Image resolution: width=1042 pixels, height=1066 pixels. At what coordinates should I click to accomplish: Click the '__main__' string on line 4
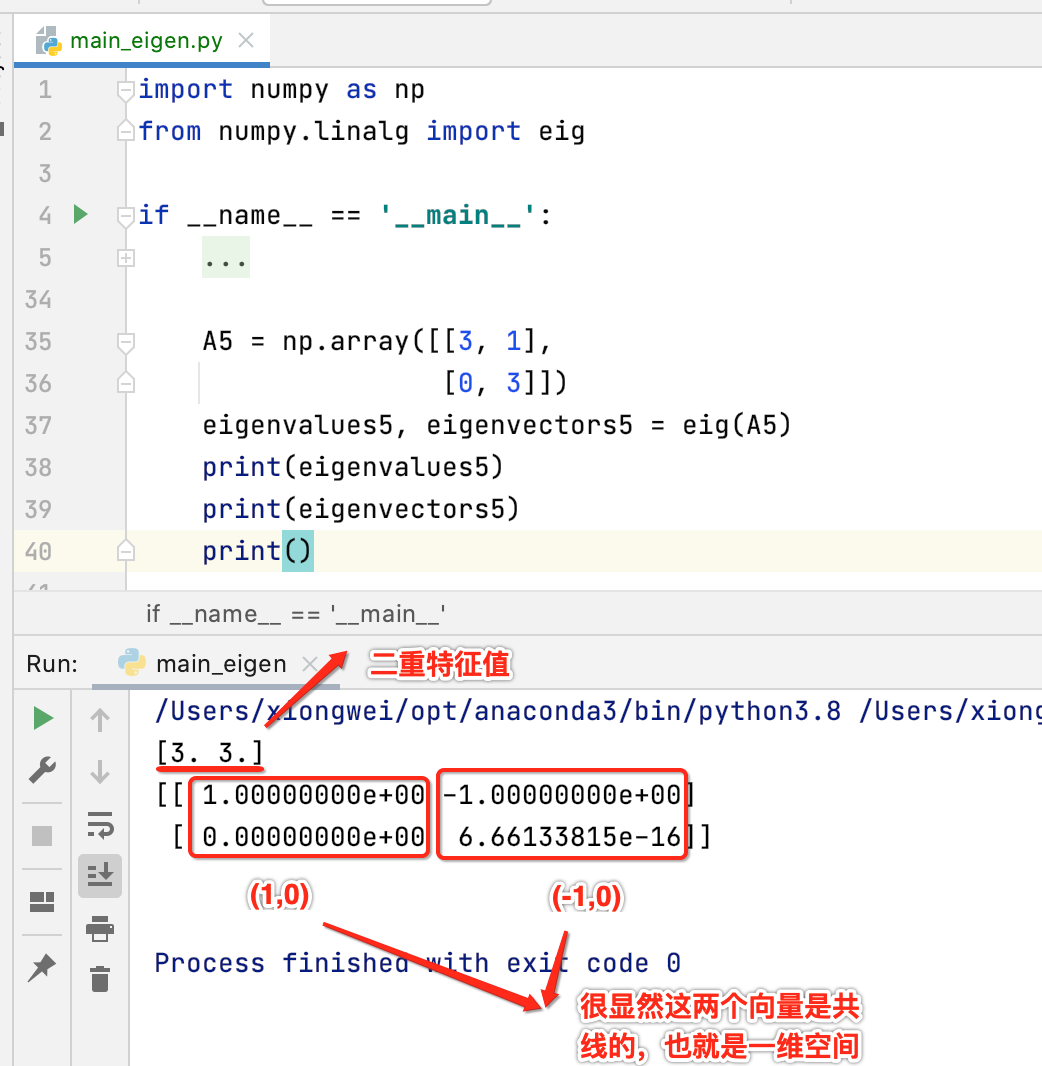point(457,216)
